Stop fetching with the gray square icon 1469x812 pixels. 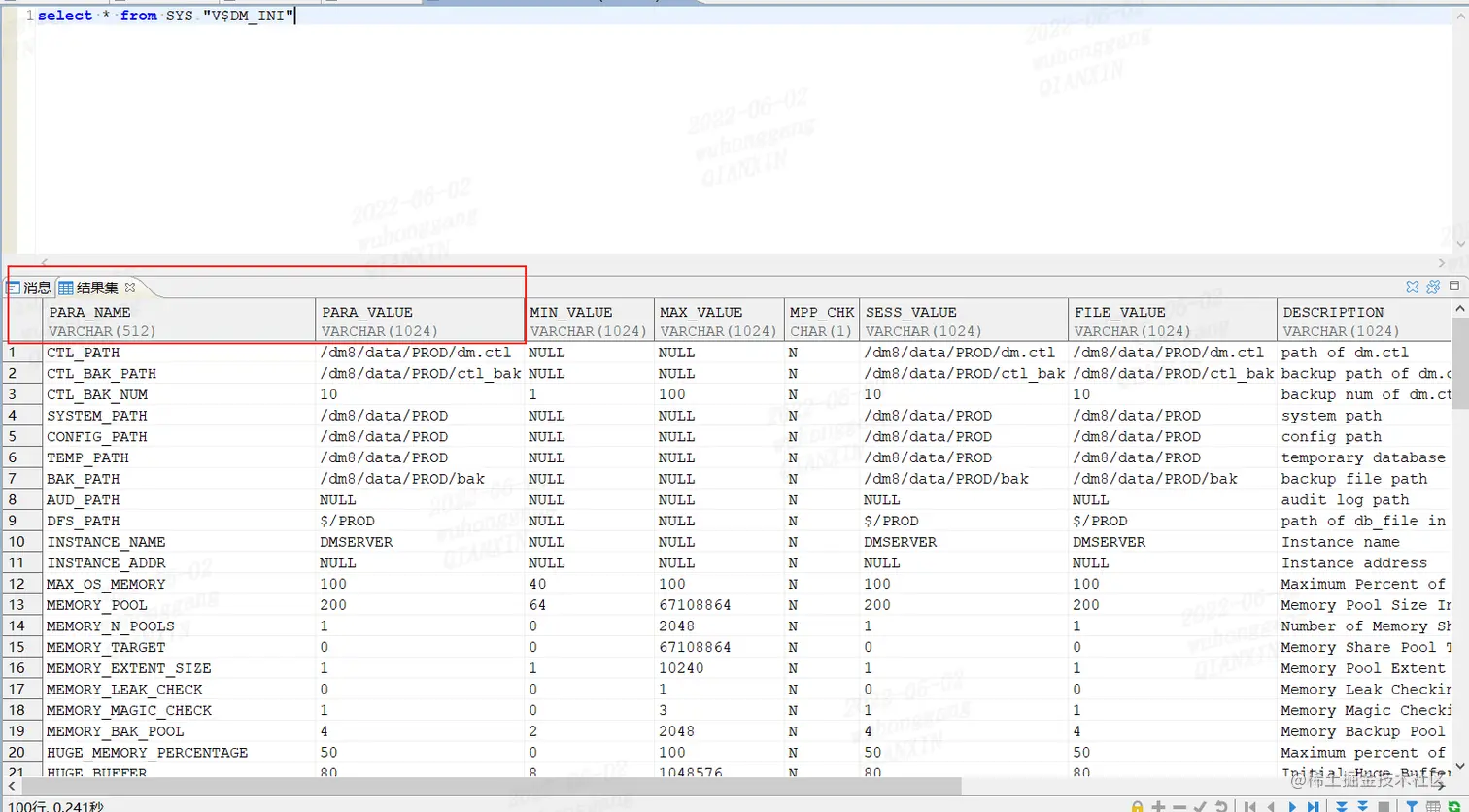click(1384, 807)
